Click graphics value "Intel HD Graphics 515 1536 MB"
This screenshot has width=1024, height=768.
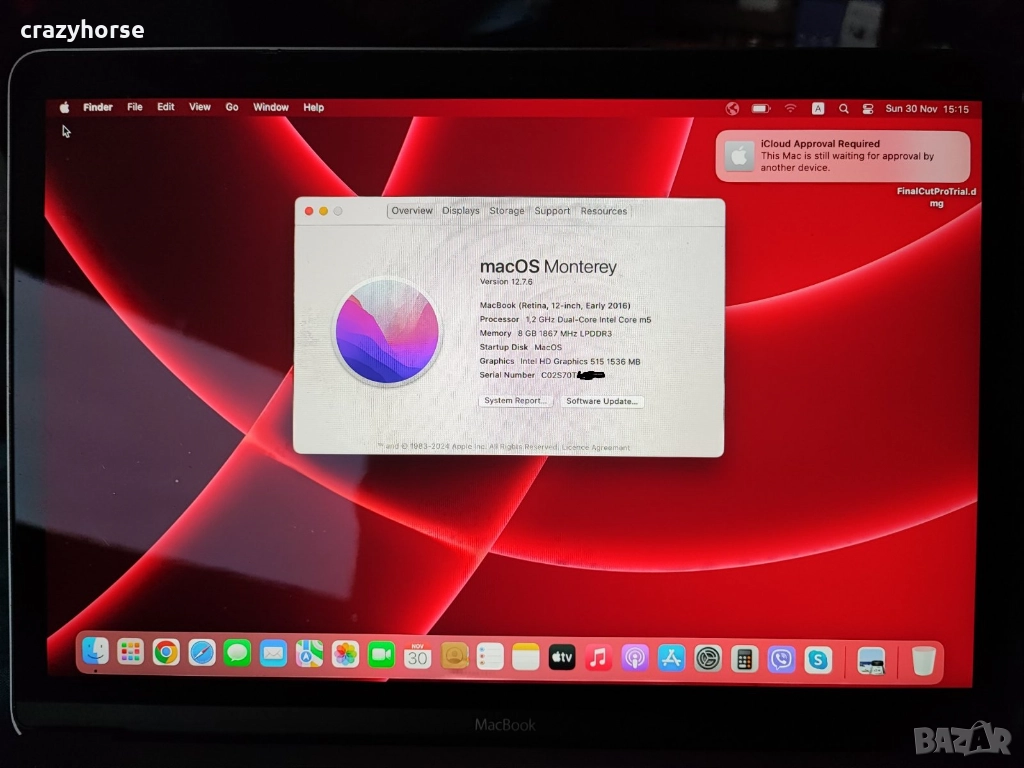[580, 361]
